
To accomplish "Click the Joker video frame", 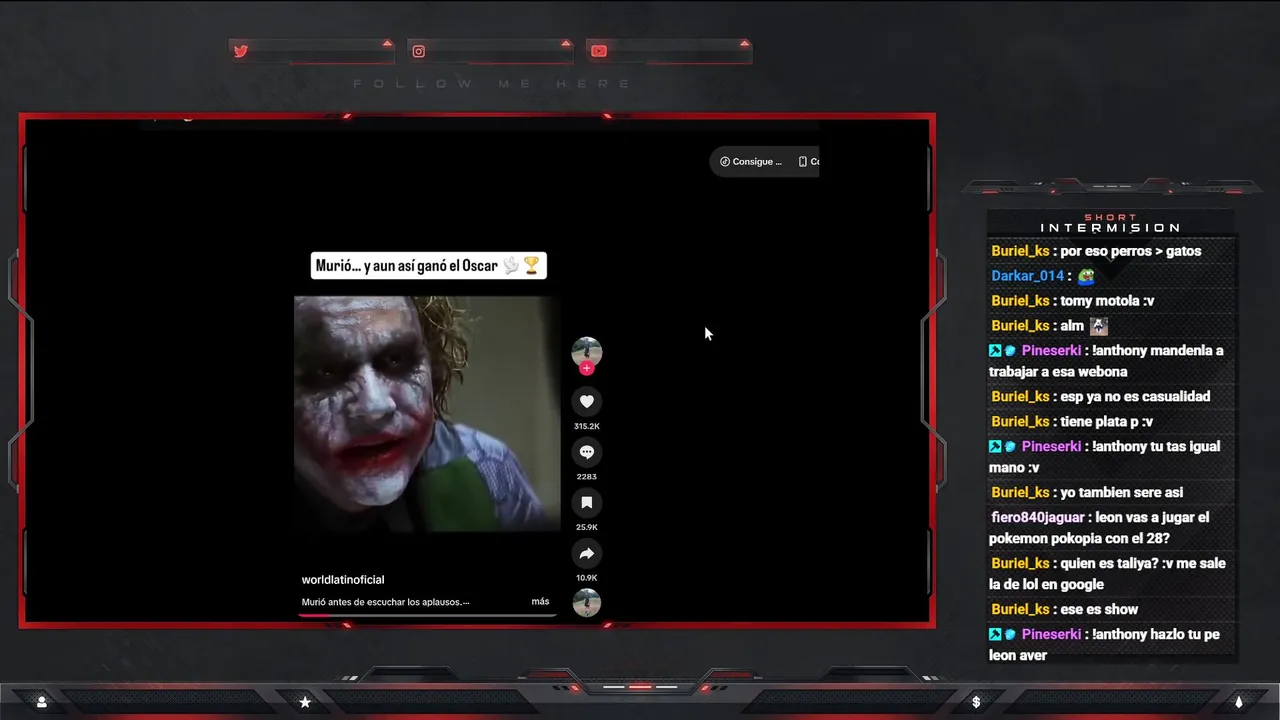I will pos(427,413).
